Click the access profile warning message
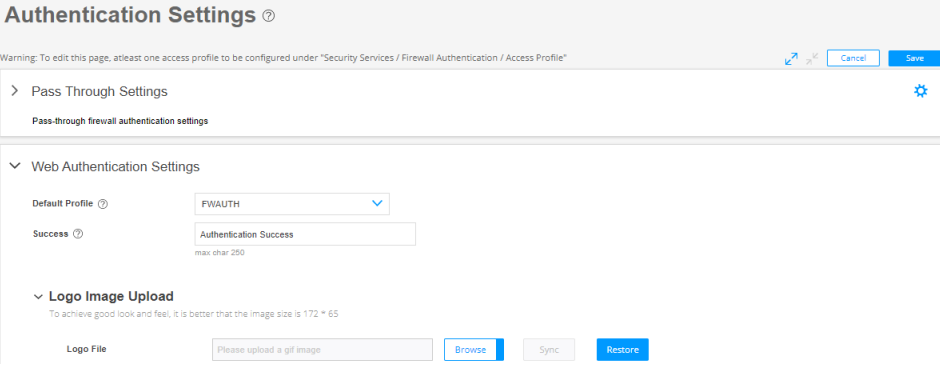This screenshot has width=940, height=366. click(x=284, y=58)
